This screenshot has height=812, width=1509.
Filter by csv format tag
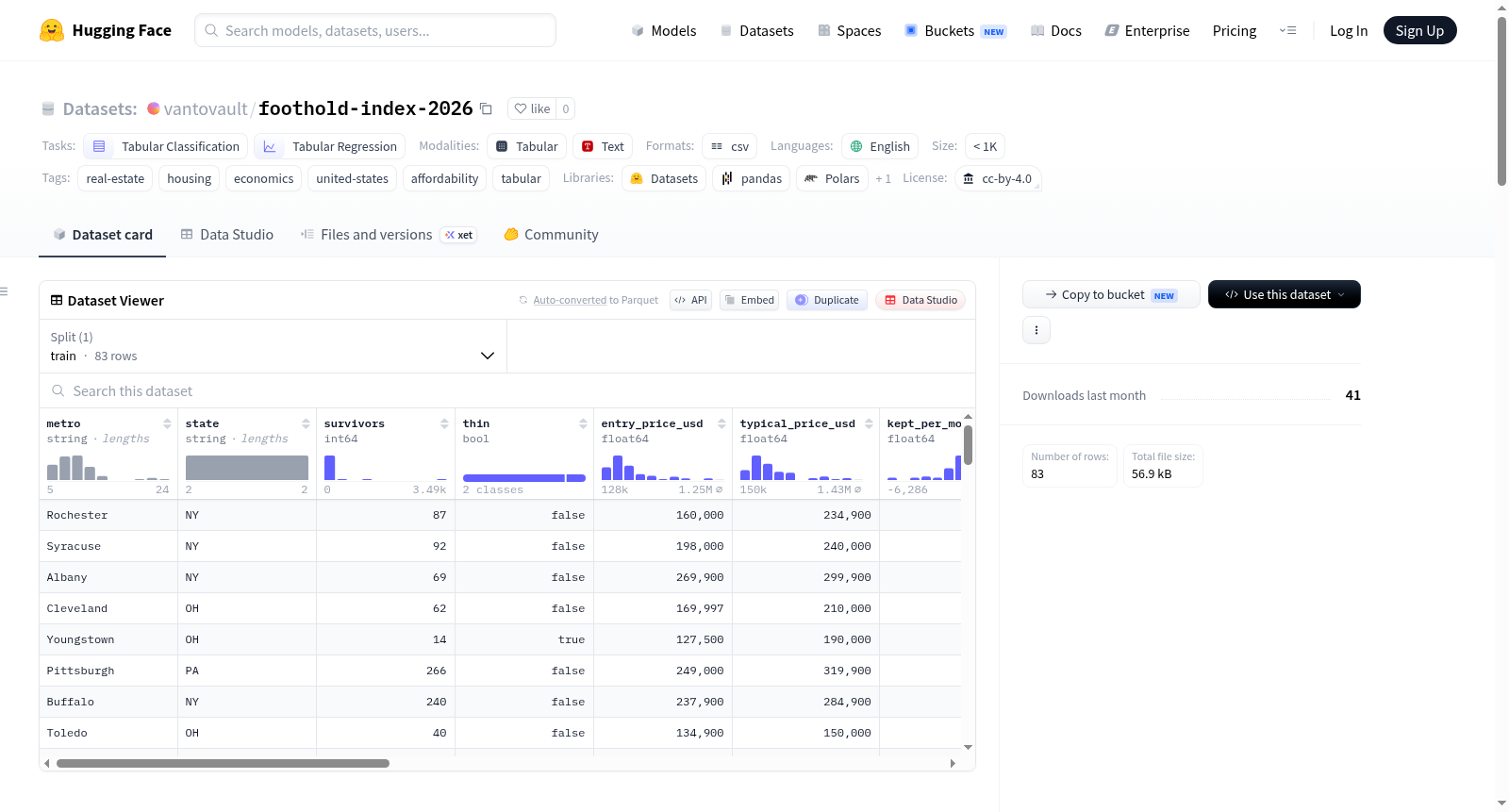coord(730,146)
